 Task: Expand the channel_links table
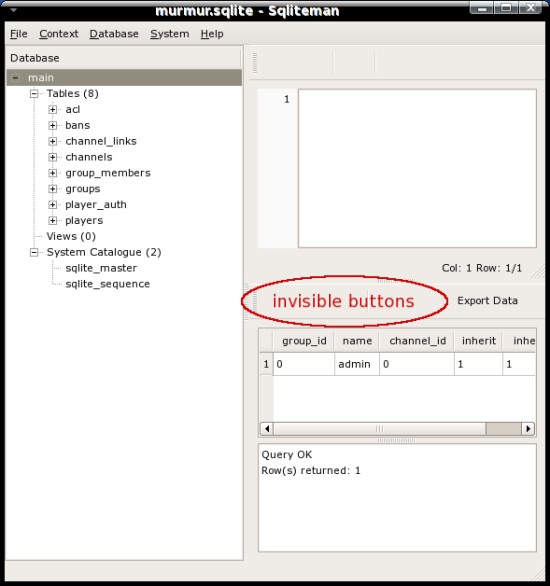coord(53,141)
